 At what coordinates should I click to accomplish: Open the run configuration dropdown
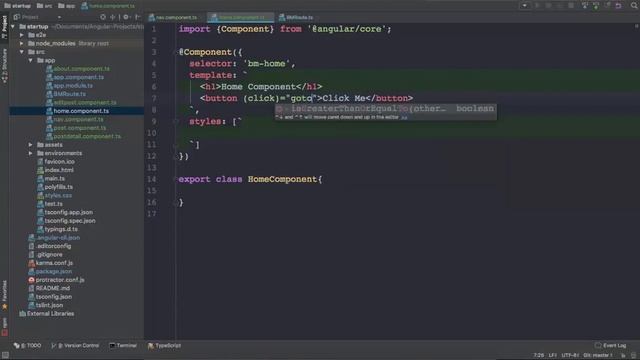click(x=524, y=5)
